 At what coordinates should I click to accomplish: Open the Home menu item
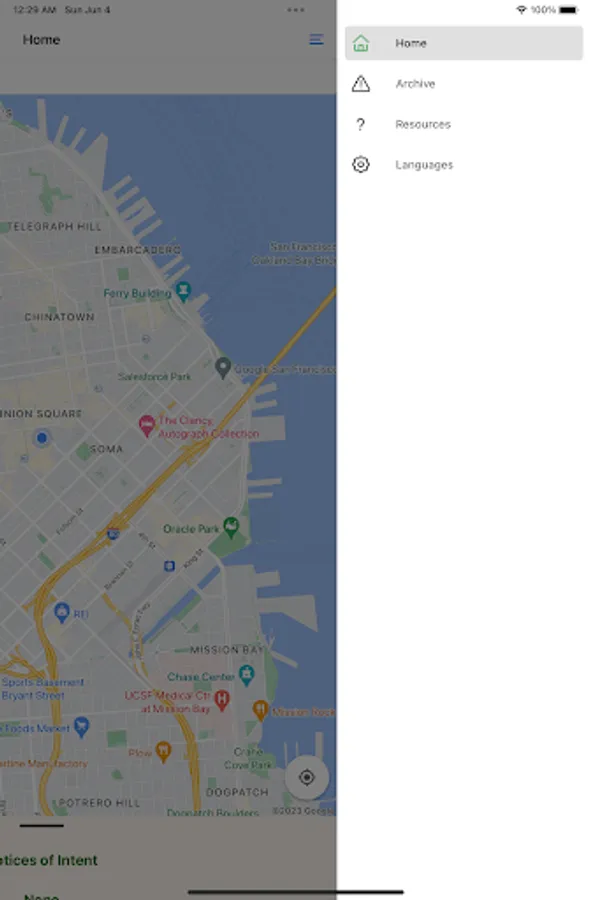(x=464, y=43)
